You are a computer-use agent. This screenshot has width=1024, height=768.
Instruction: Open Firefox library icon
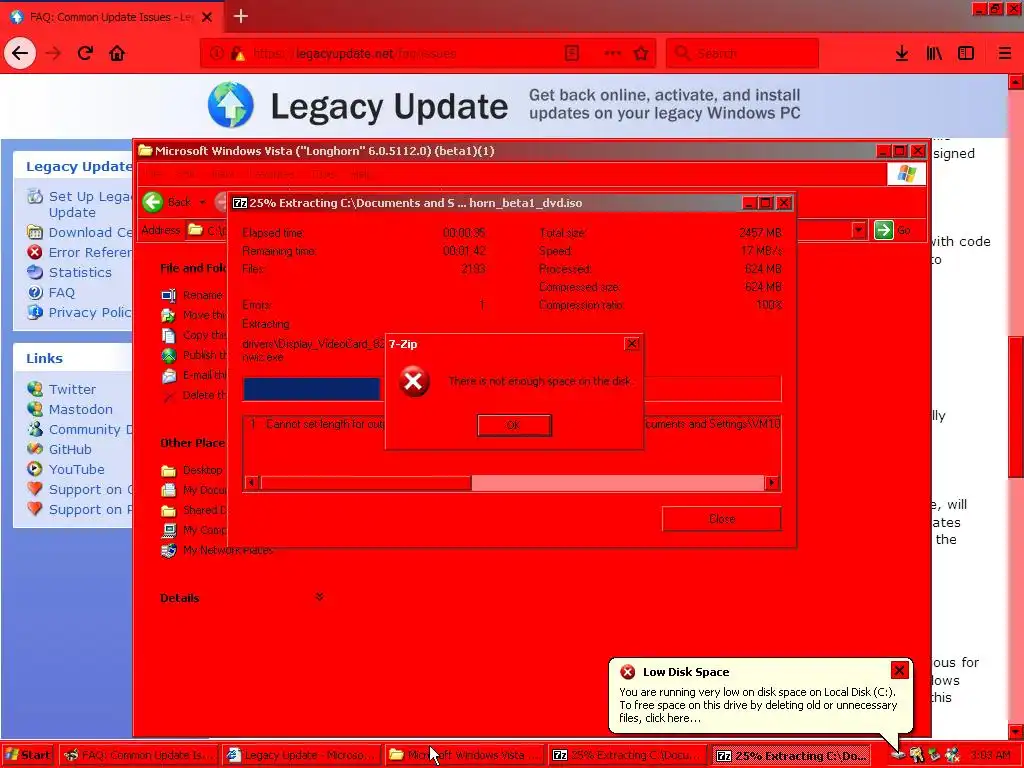[x=934, y=54]
